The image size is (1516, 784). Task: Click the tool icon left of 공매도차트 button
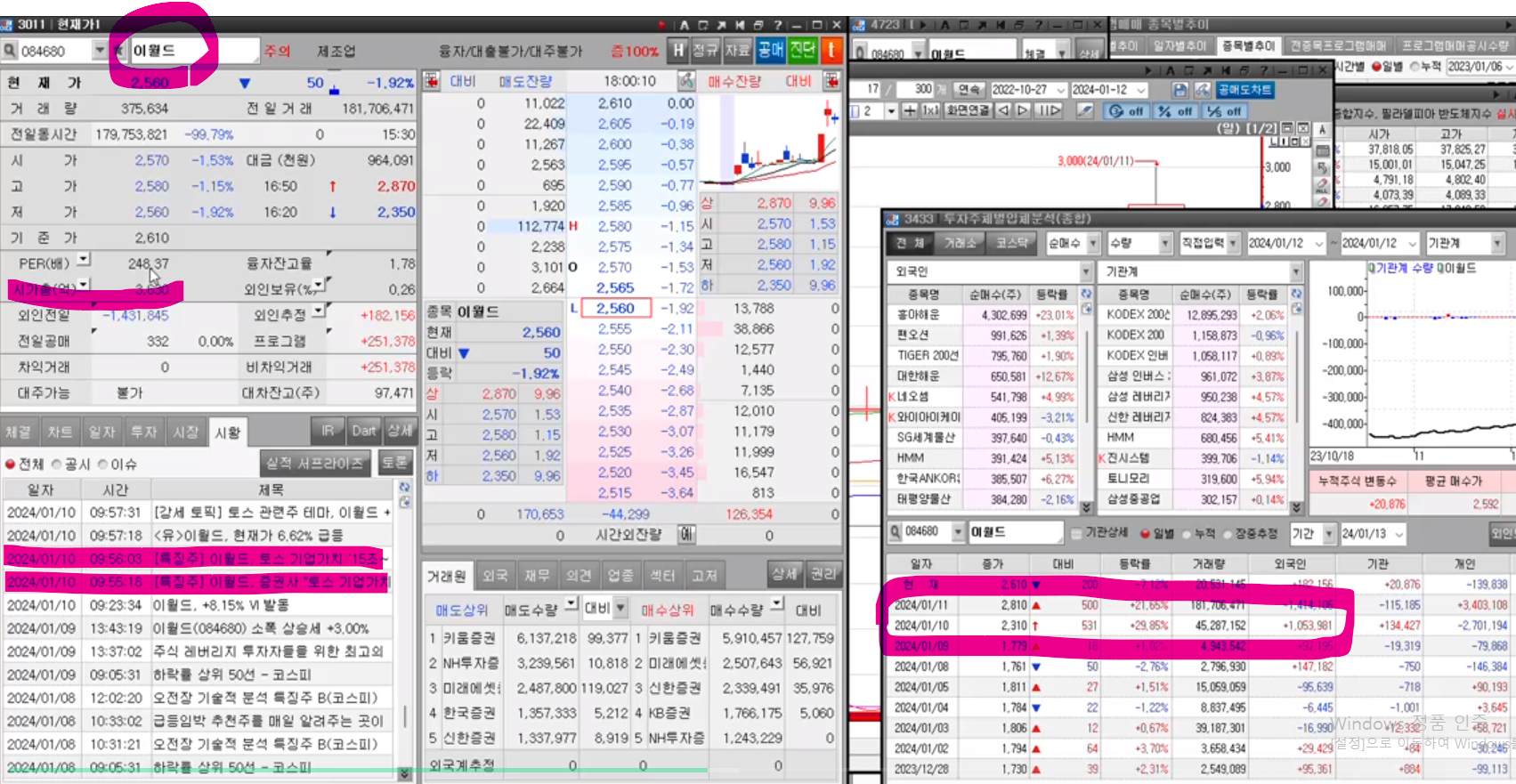(1202, 89)
